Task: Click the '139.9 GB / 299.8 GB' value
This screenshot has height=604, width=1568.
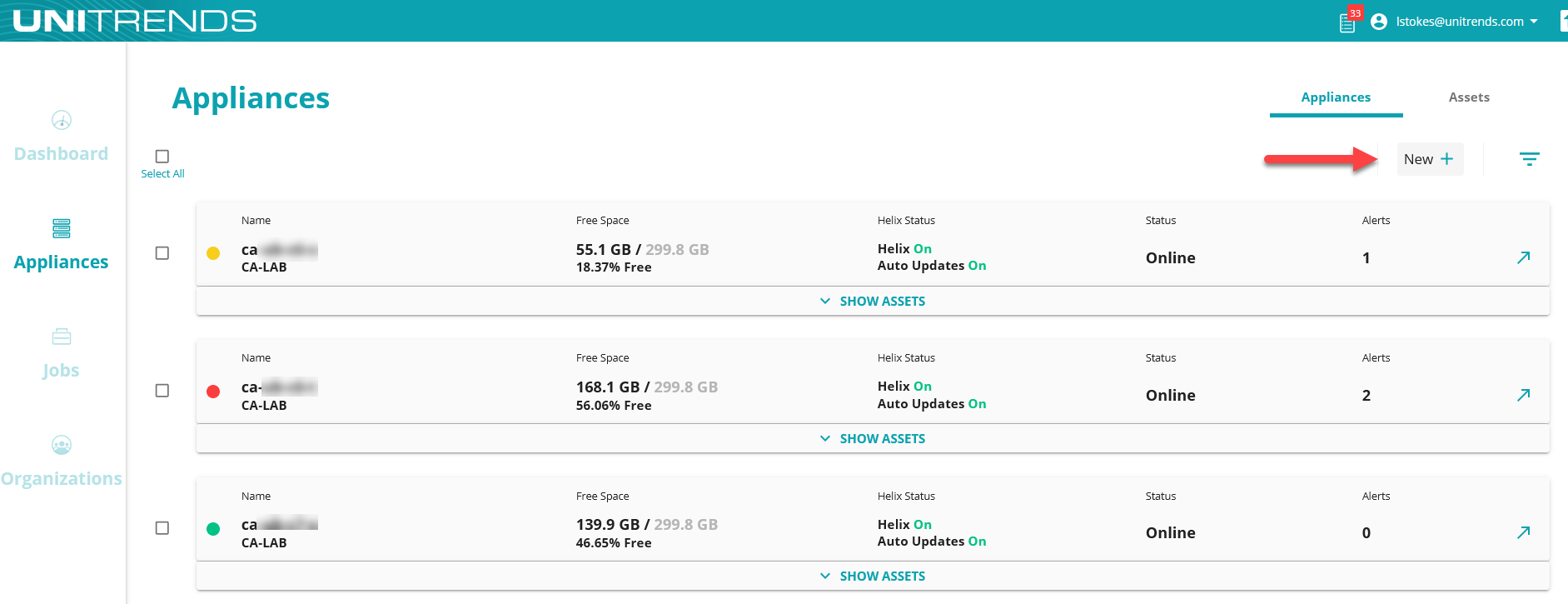Action: tap(647, 524)
